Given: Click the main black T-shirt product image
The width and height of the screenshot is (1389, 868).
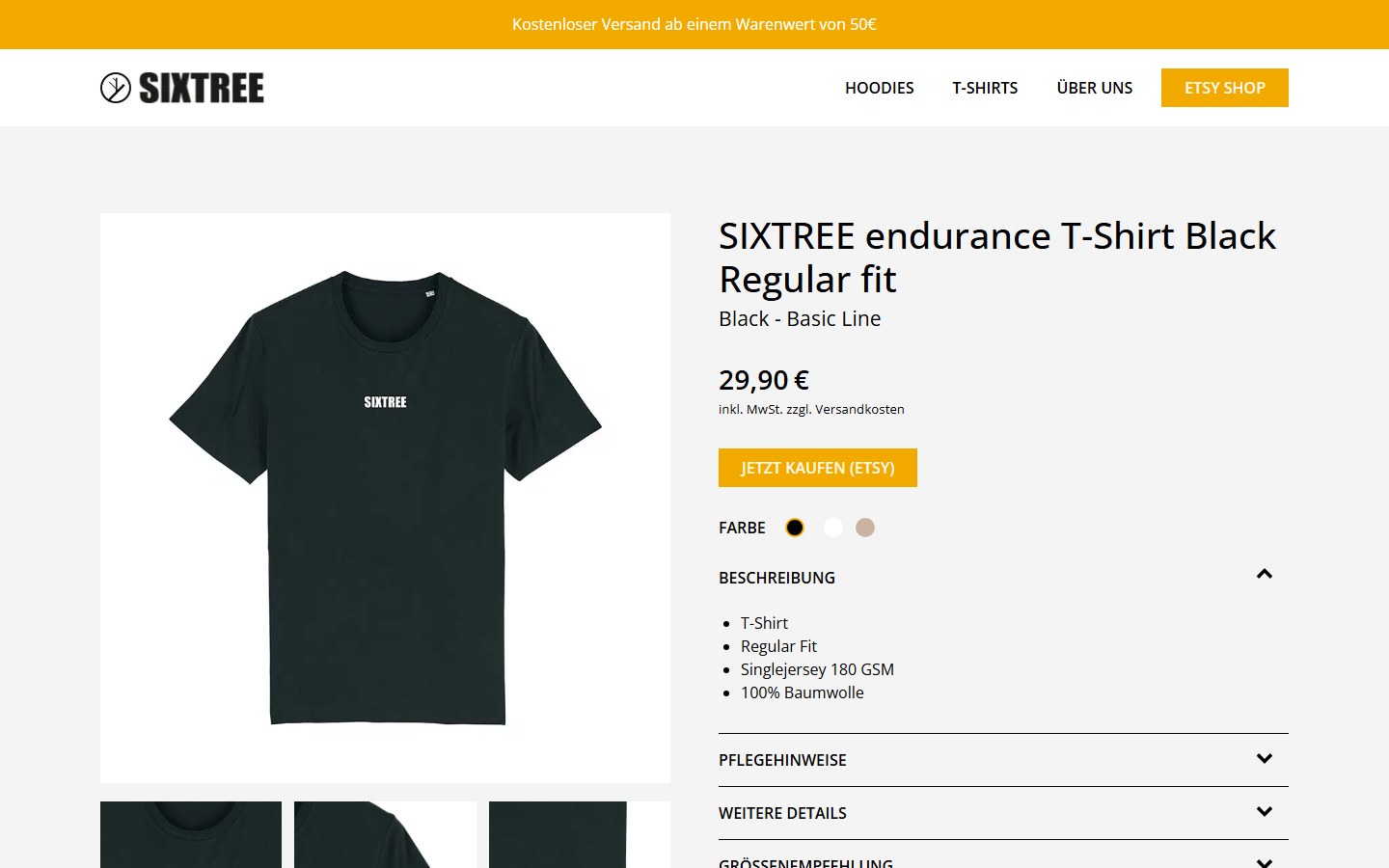Looking at the screenshot, I should (385, 498).
